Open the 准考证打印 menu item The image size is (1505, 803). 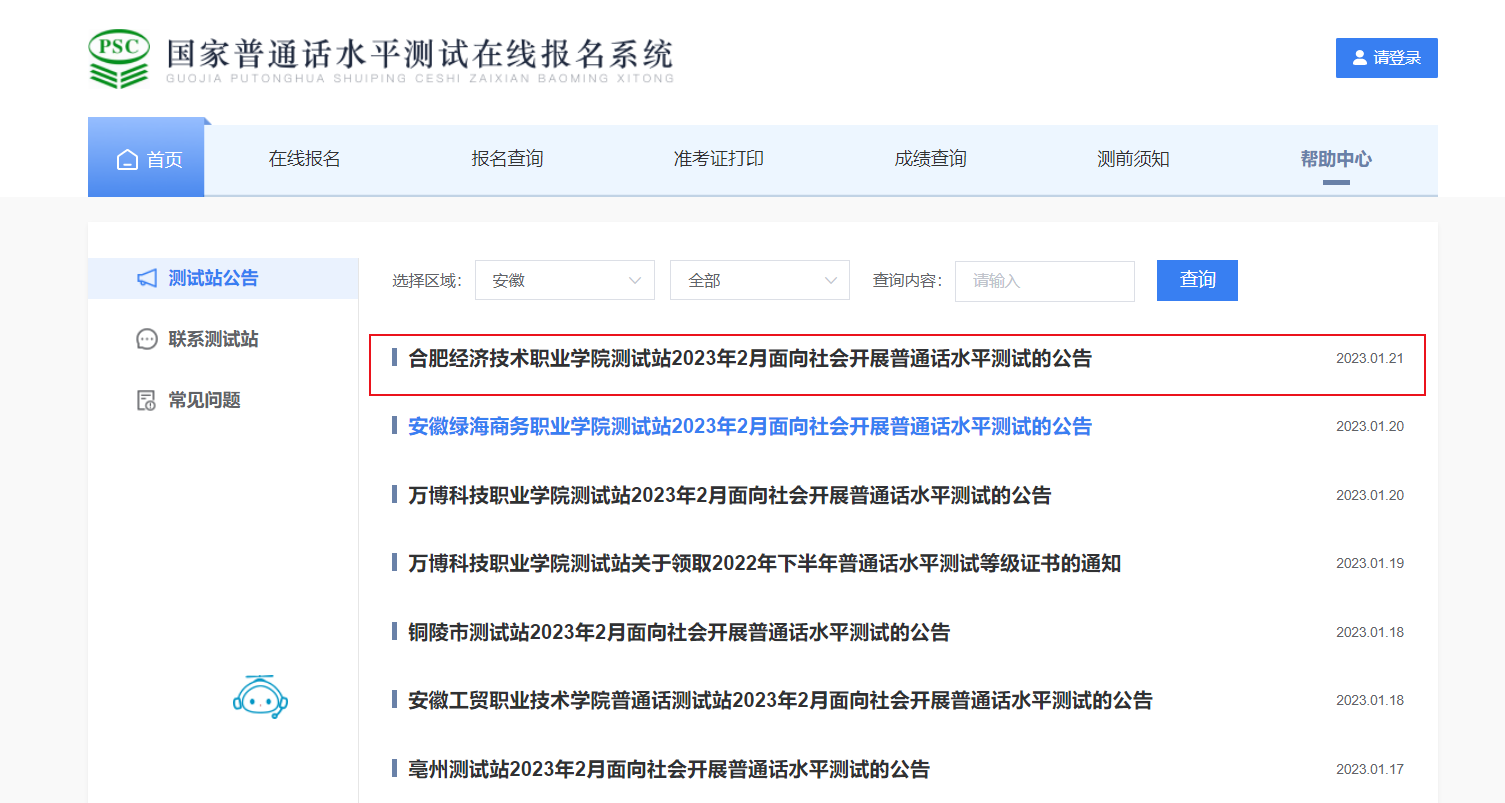pos(719,159)
